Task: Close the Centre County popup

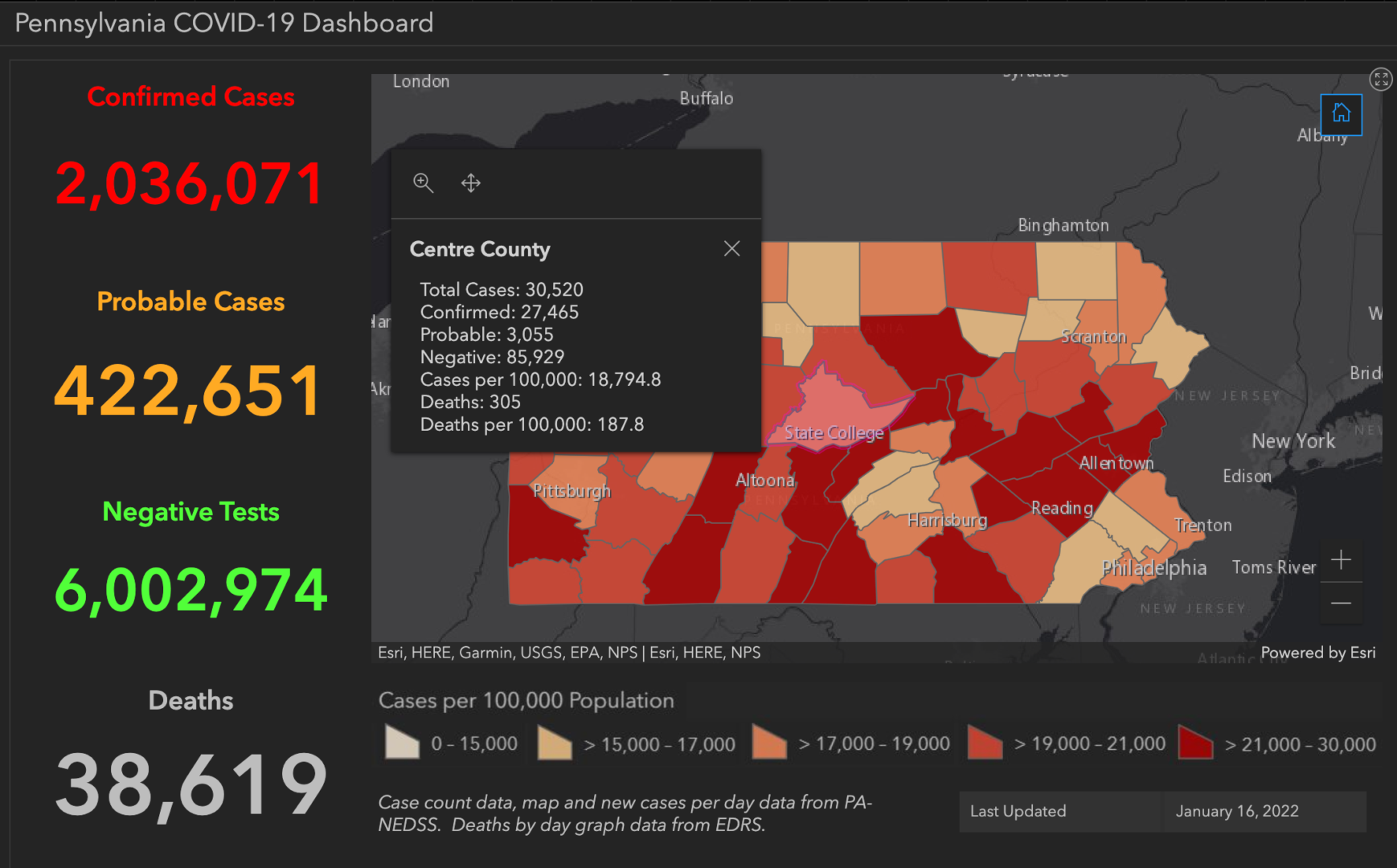Action: (731, 248)
